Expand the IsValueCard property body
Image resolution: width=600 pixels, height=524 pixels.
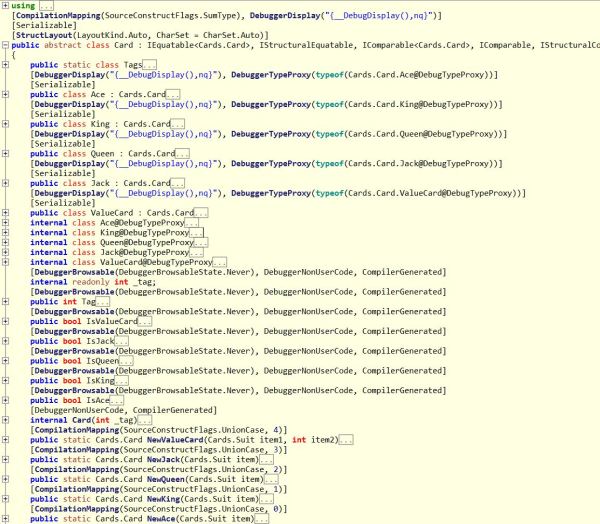pyautogui.click(x=5, y=322)
